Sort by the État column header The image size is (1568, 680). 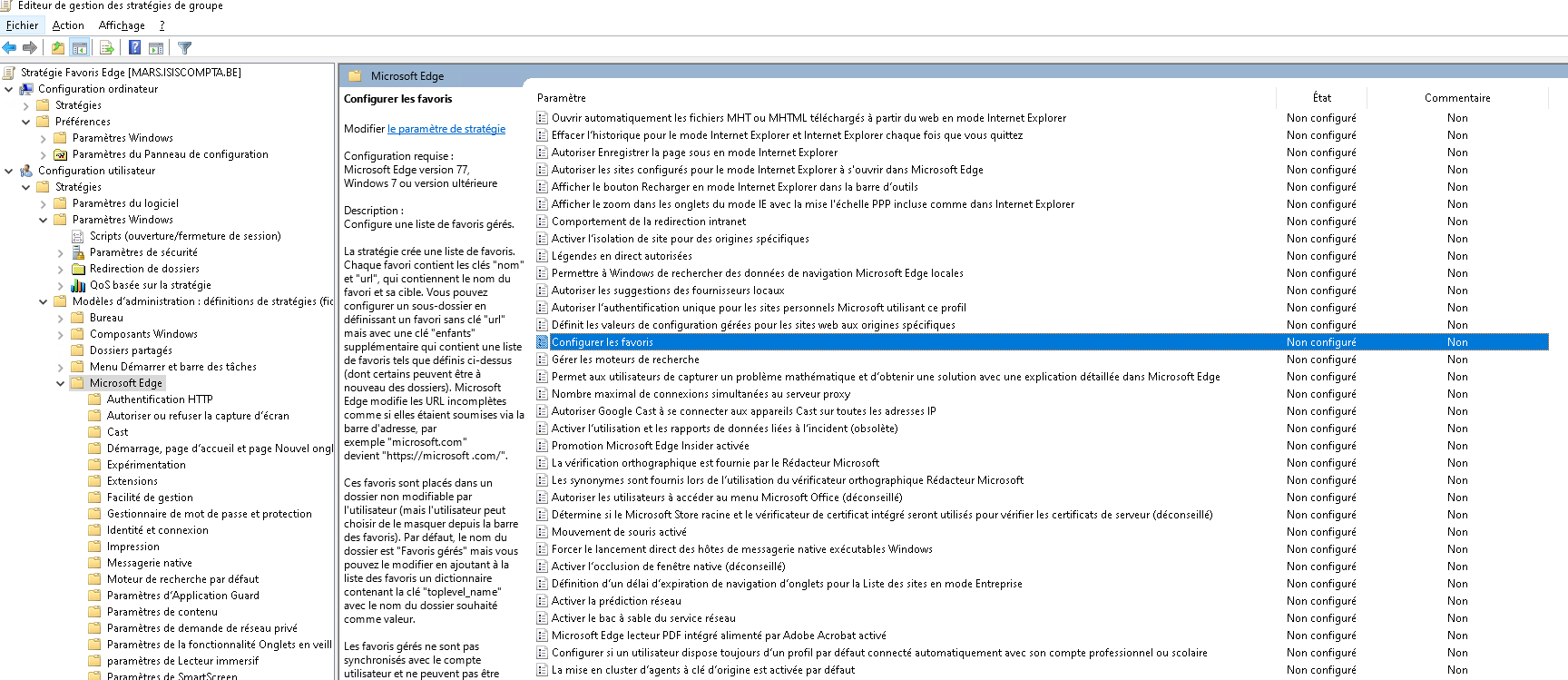click(x=1321, y=98)
